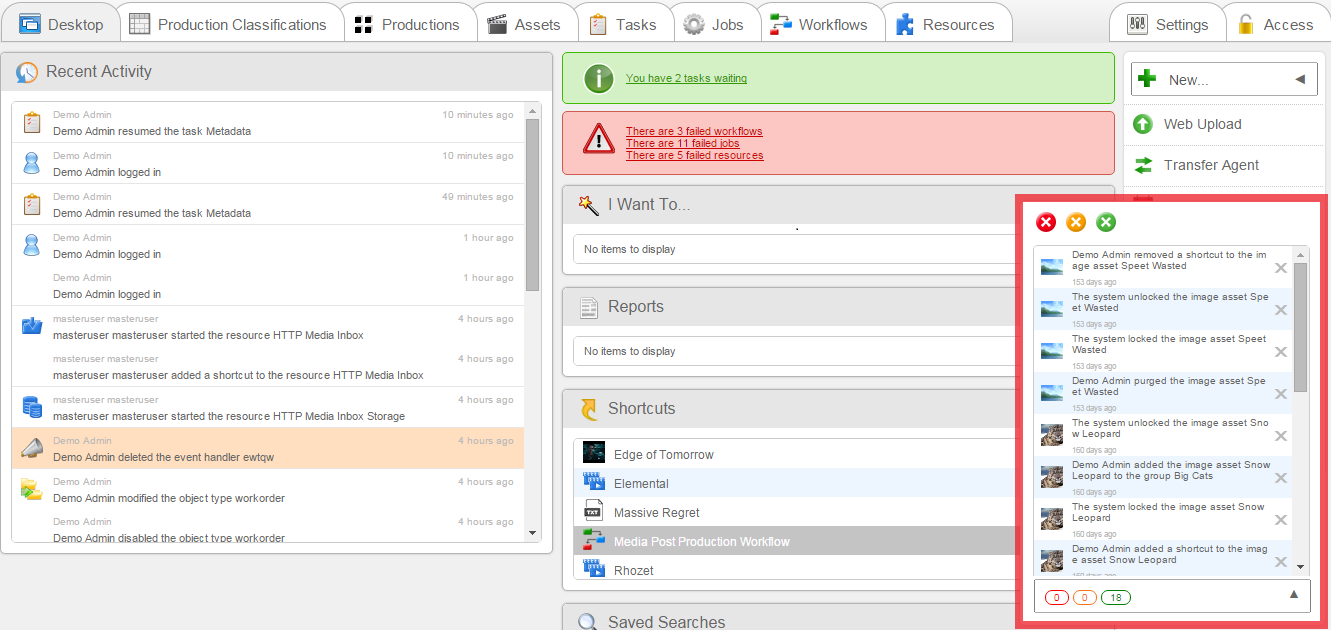Click the Transfer Agent arrows icon
The image size is (1331, 630).
click(1143, 165)
